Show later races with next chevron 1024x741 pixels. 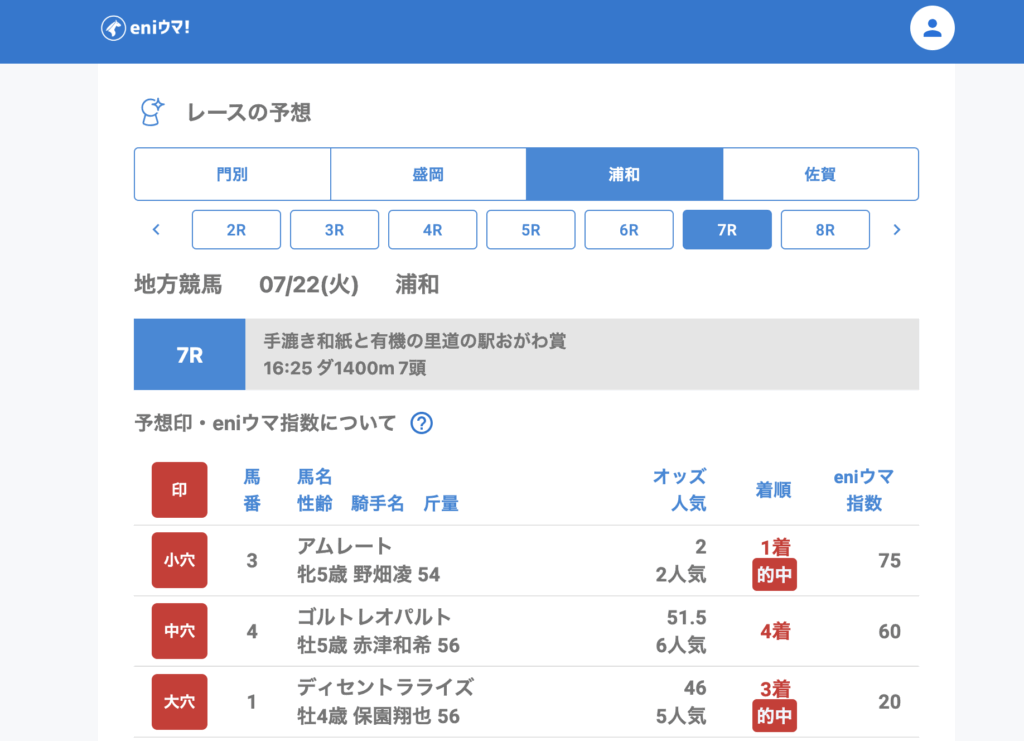pos(896,230)
